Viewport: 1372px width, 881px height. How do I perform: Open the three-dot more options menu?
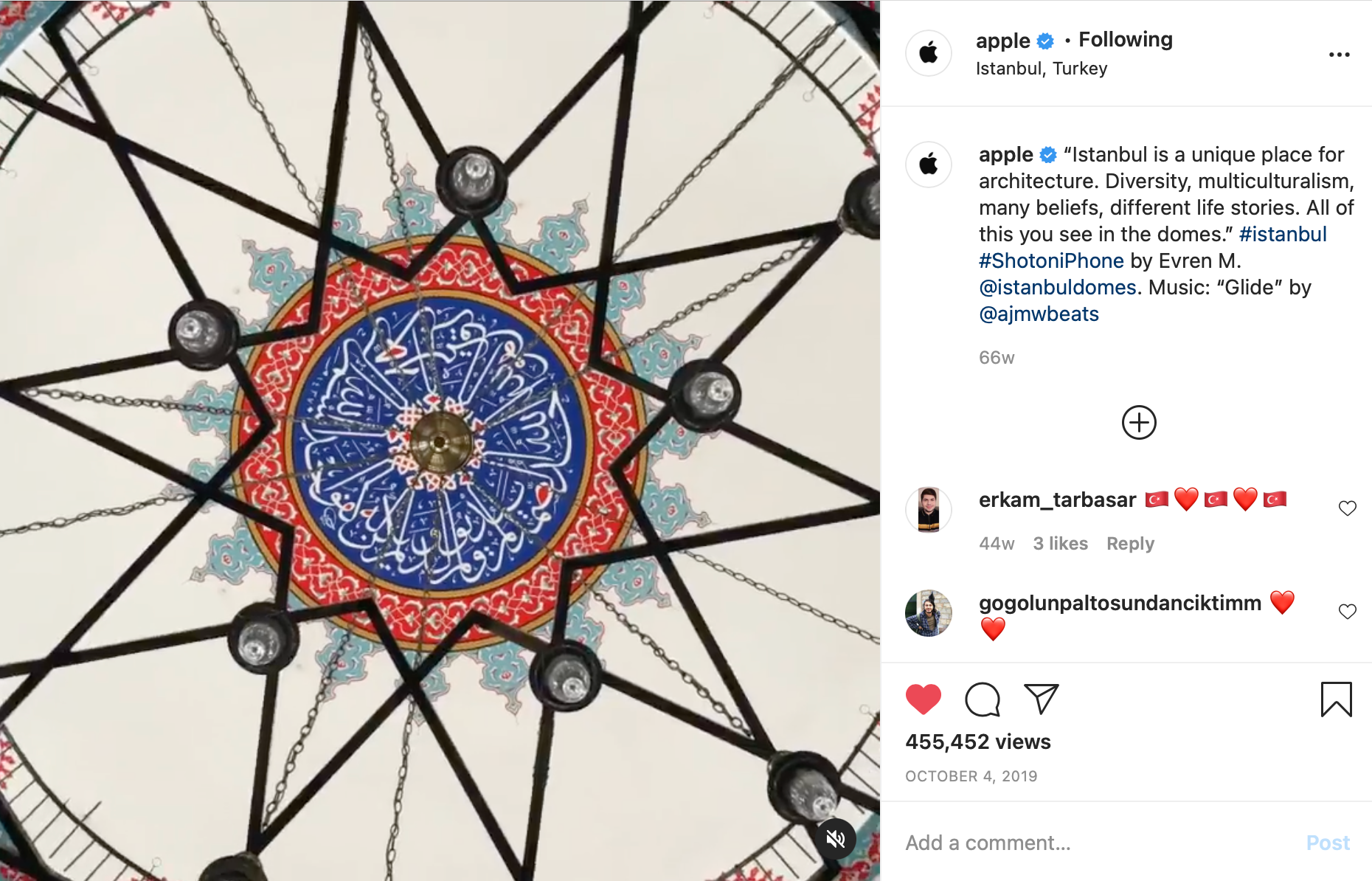1339,55
